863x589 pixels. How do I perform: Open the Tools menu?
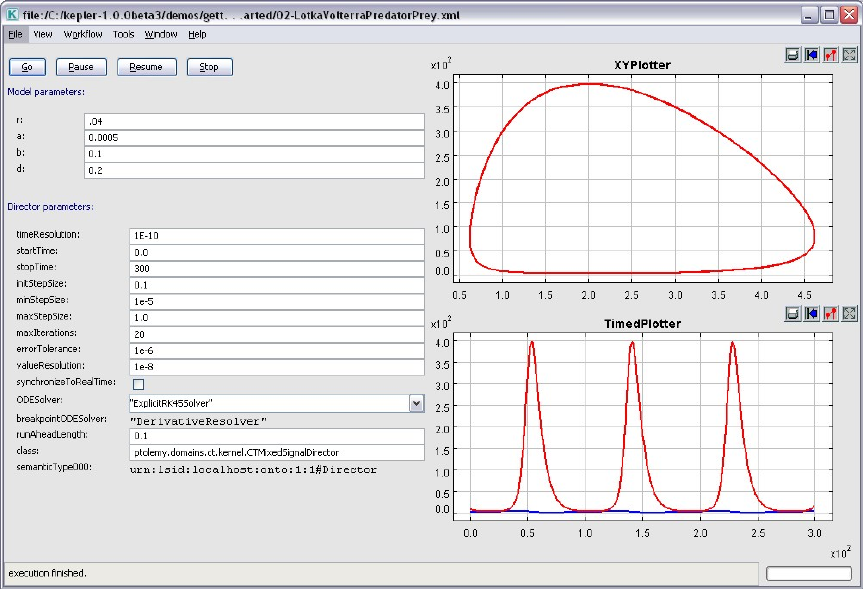point(124,34)
